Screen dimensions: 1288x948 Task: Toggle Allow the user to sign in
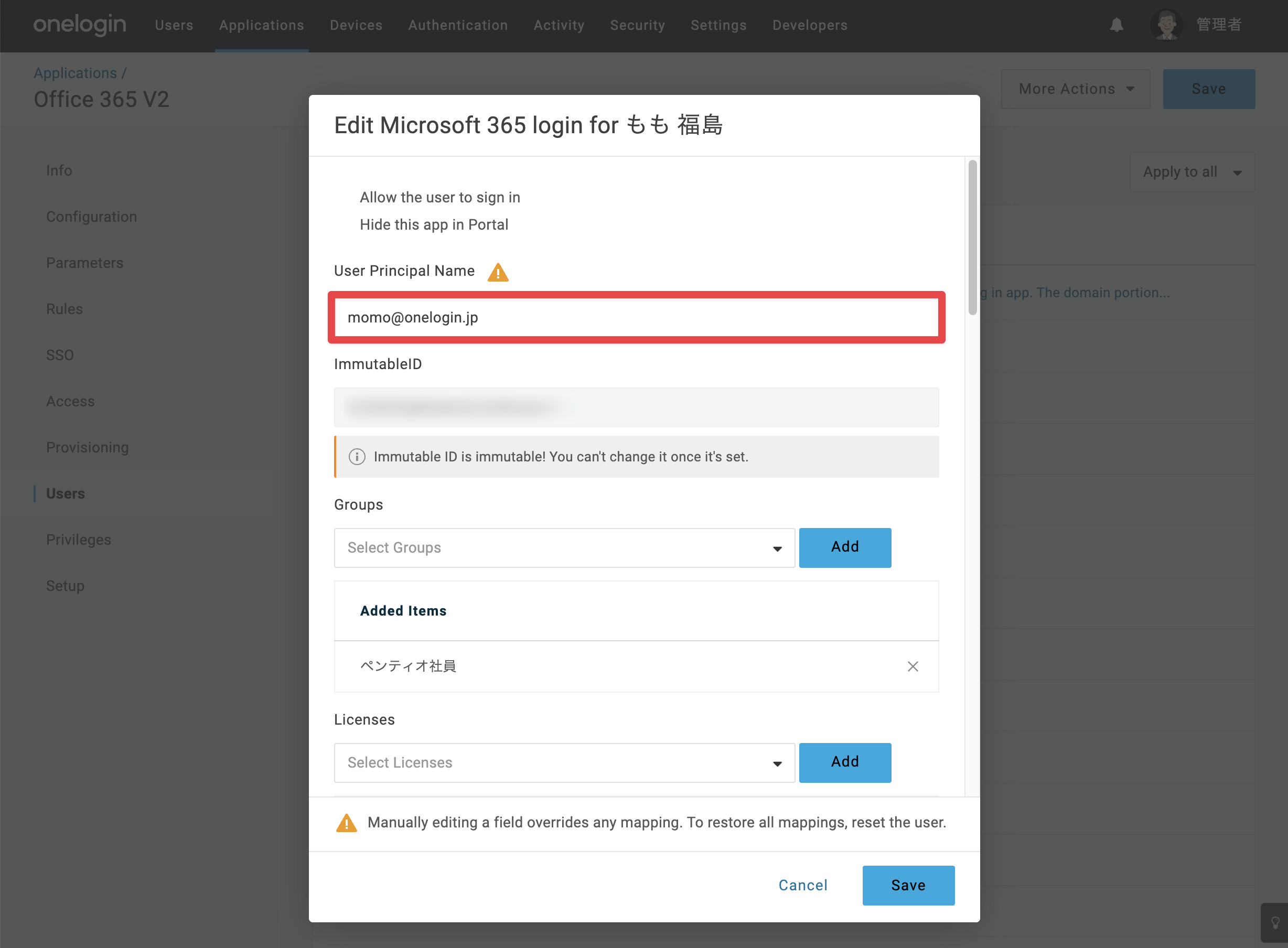click(x=439, y=197)
